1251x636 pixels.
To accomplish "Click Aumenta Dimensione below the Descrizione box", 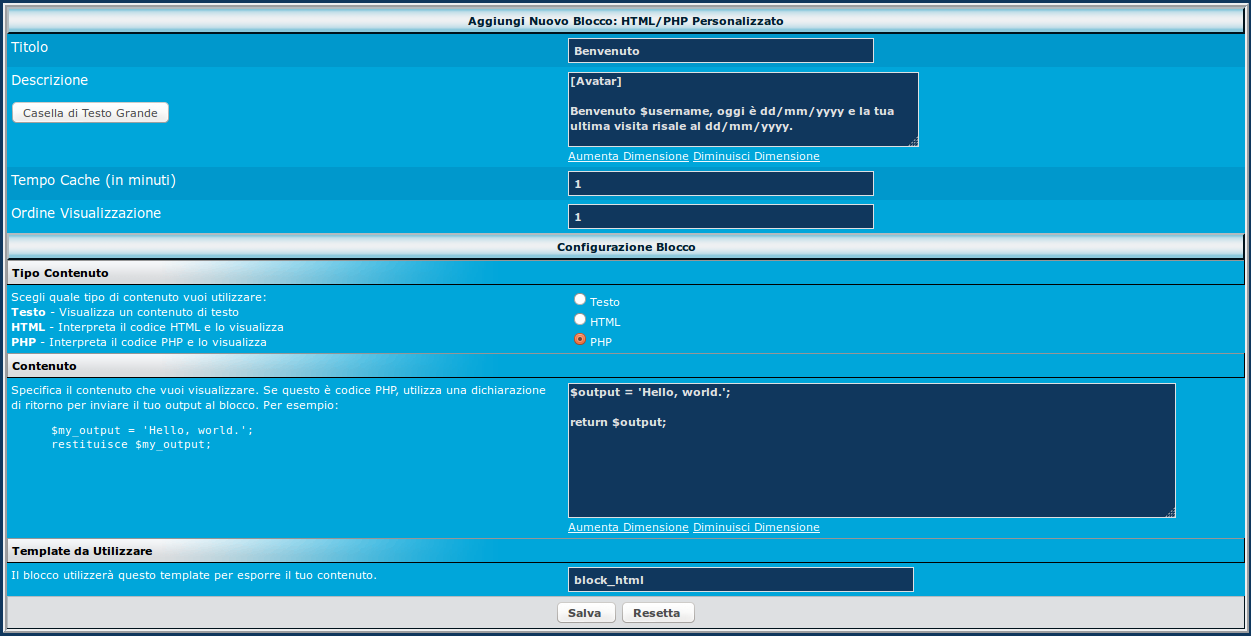I will tap(628, 157).
